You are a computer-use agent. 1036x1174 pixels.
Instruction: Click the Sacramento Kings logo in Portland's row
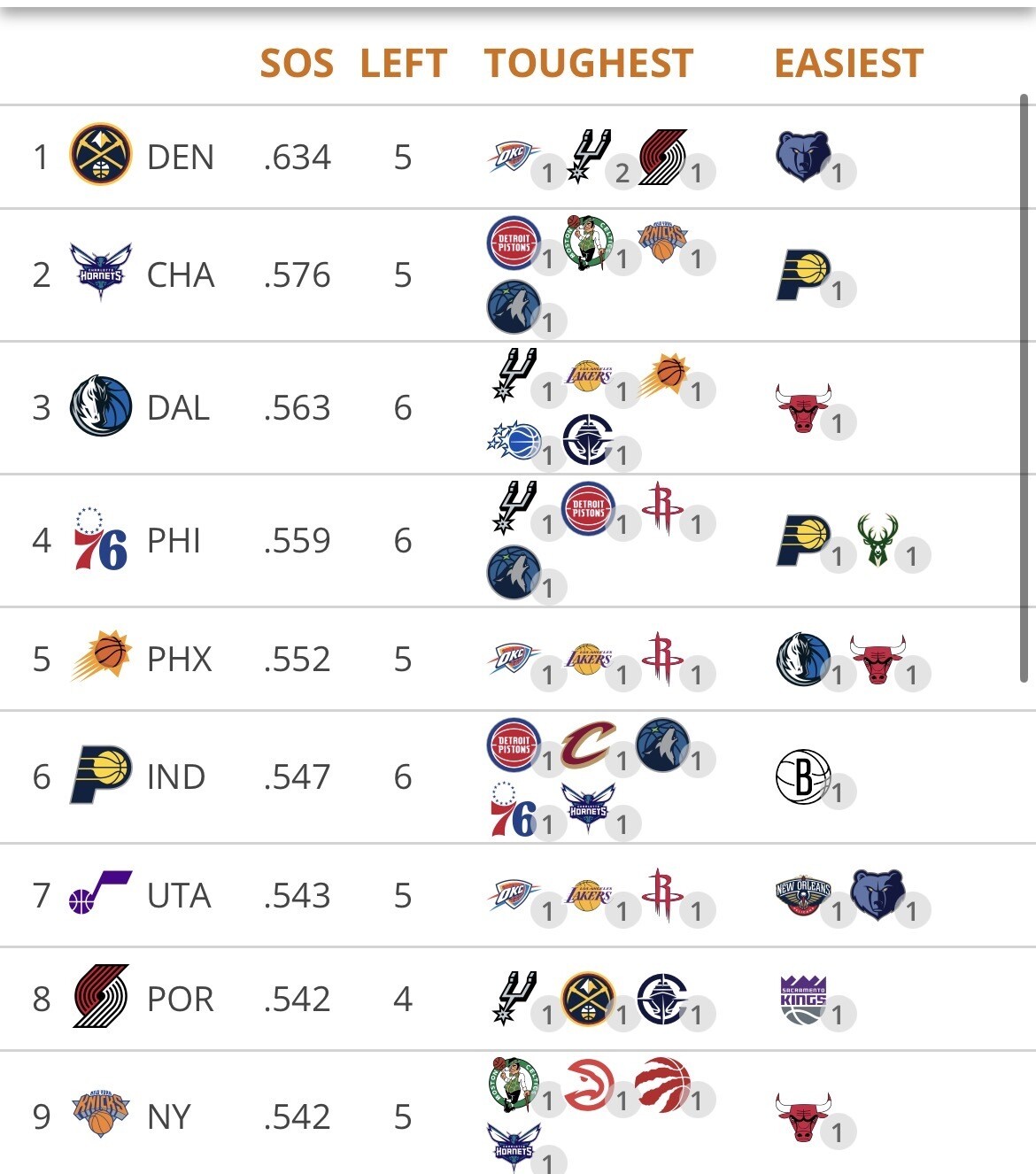[x=802, y=999]
